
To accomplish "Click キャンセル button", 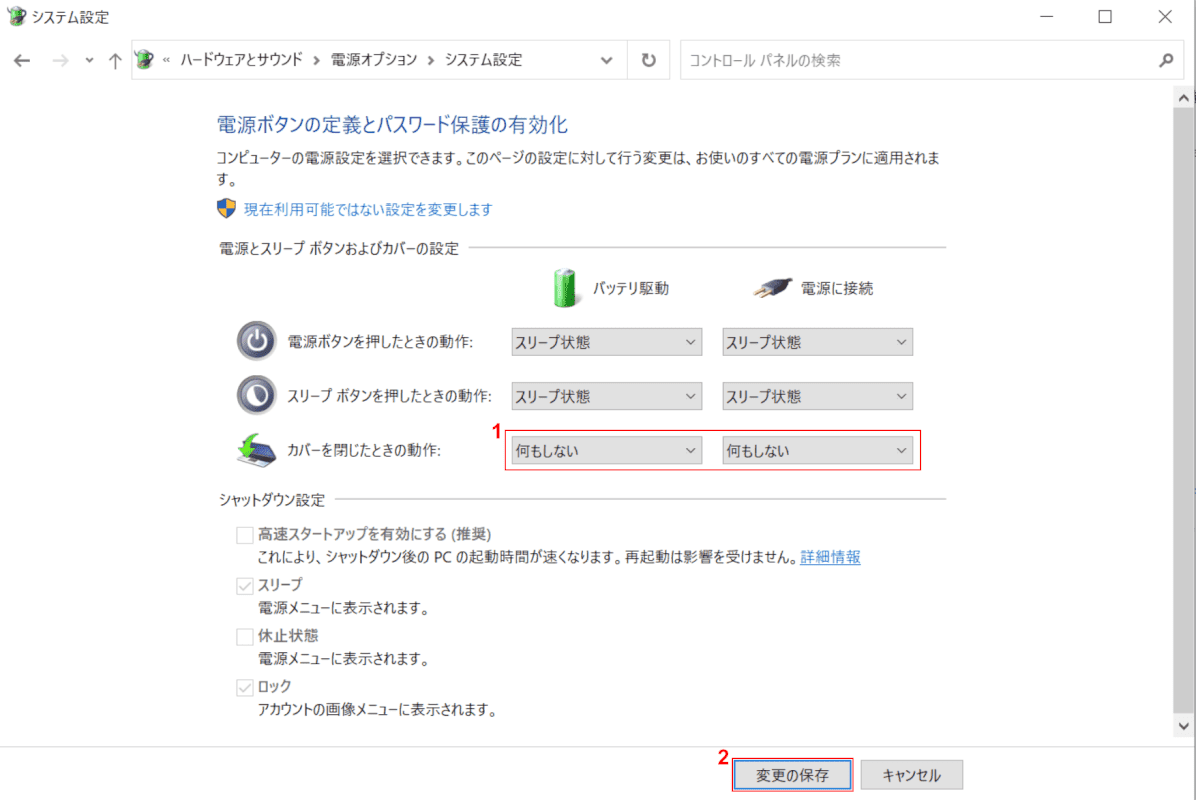I will coord(911,775).
